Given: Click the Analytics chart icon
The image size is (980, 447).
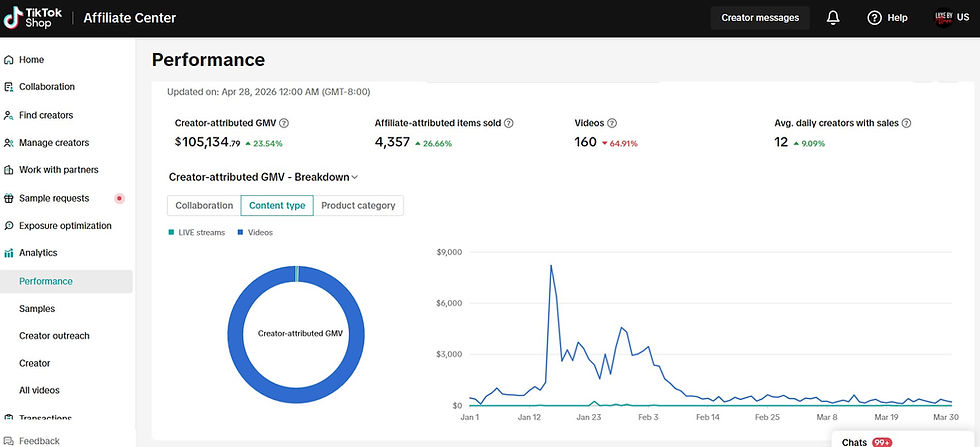Looking at the screenshot, I should (8, 253).
